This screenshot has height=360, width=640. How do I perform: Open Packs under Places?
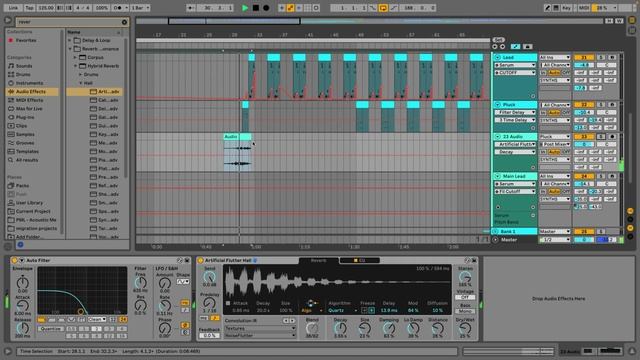click(22, 186)
